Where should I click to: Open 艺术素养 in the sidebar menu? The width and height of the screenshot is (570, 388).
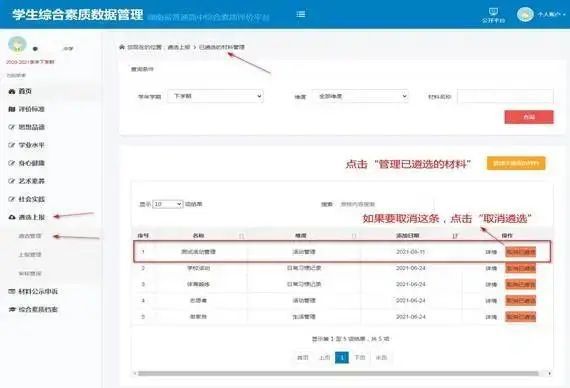[x=32, y=181]
